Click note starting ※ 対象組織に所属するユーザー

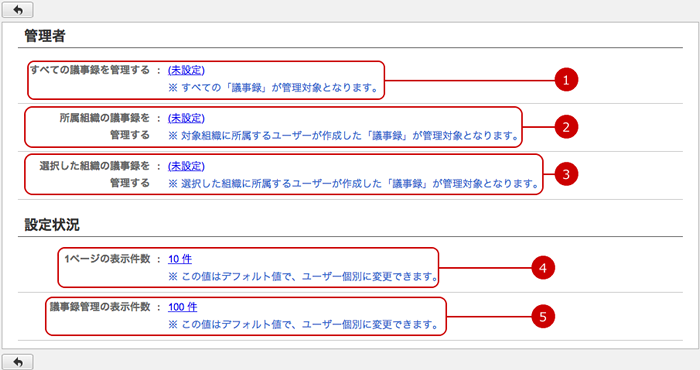click(344, 136)
